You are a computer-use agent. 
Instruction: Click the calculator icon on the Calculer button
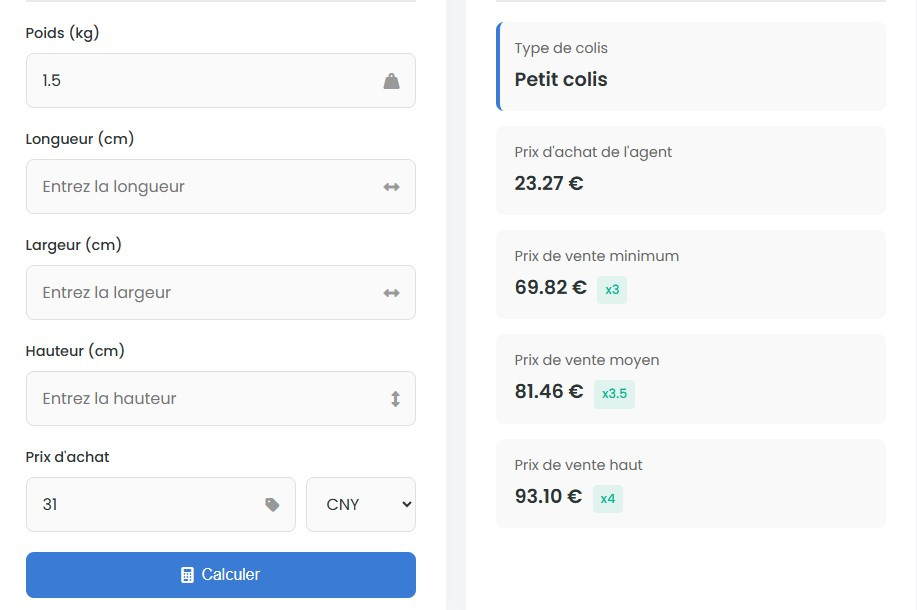pos(187,575)
